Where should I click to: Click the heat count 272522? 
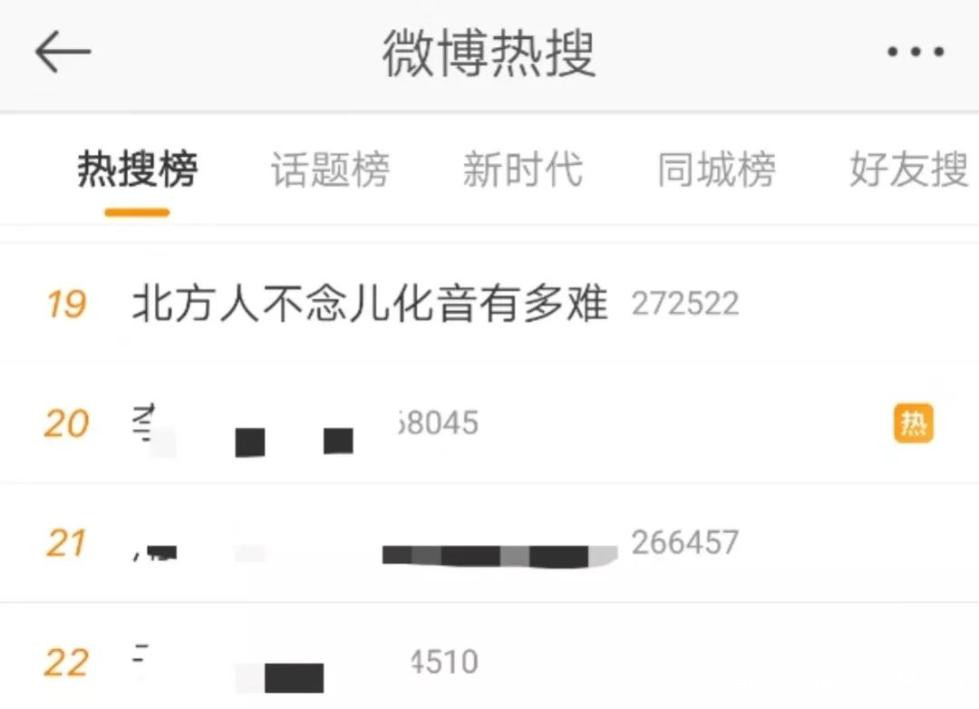click(686, 304)
